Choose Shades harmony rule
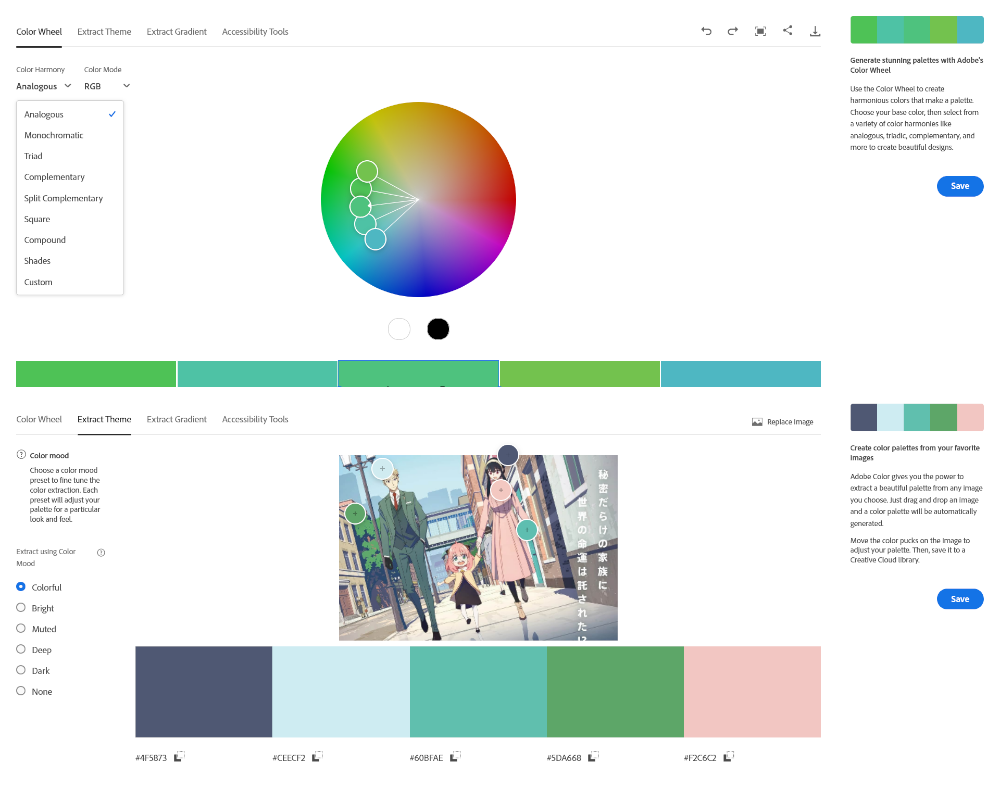This screenshot has height=800, width=1000. coord(70,261)
